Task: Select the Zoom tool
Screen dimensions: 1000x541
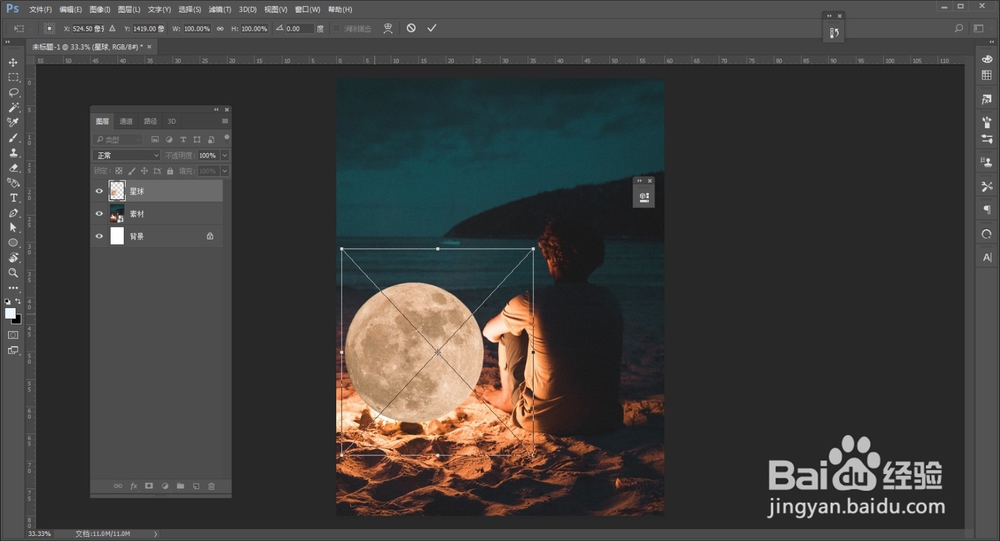Action: 13,272
